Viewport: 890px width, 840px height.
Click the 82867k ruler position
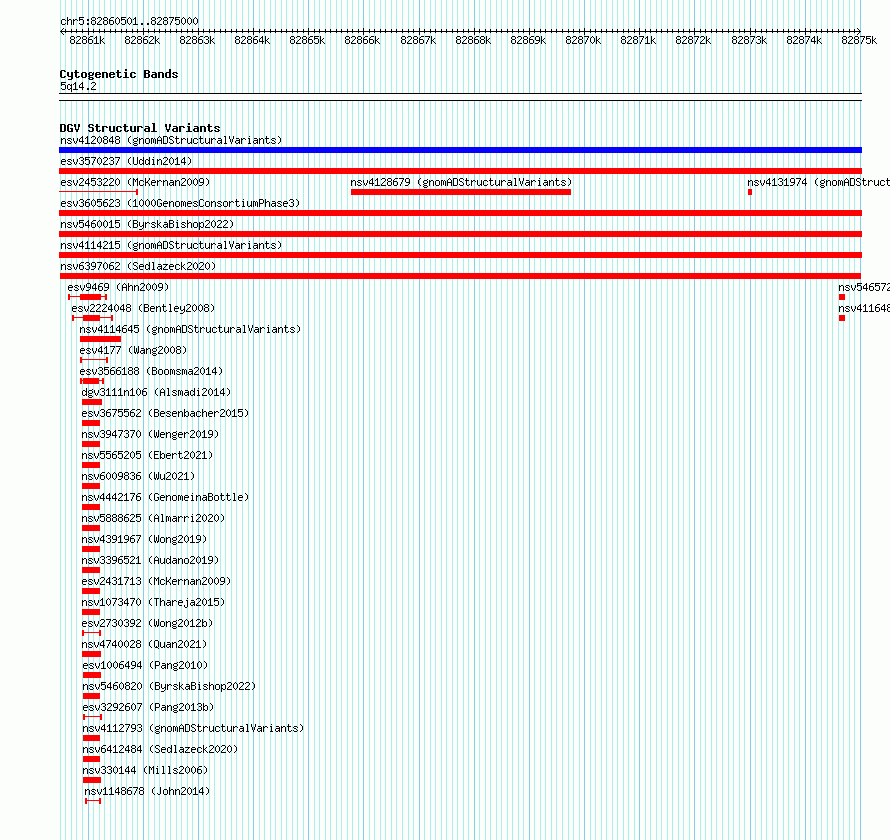click(418, 40)
